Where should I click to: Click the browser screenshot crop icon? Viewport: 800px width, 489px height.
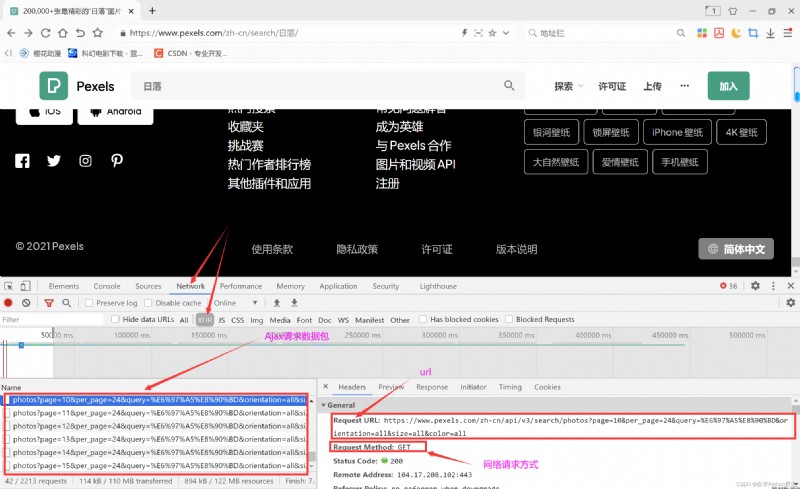click(x=753, y=33)
